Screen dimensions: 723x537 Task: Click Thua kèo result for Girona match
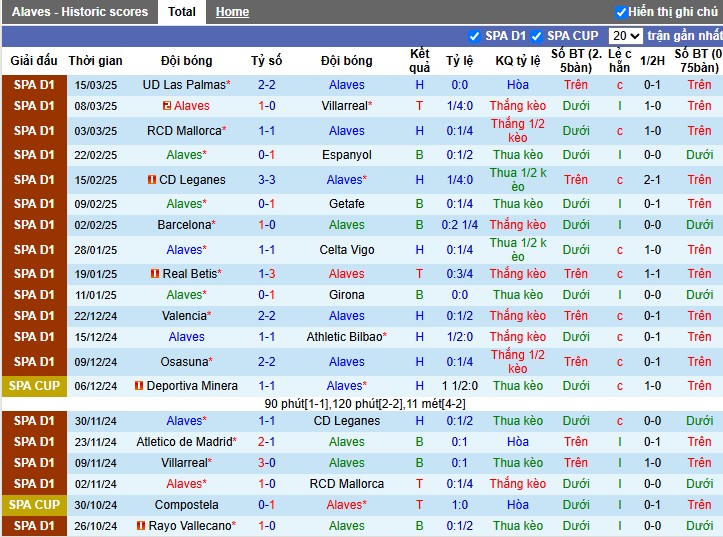pos(518,295)
